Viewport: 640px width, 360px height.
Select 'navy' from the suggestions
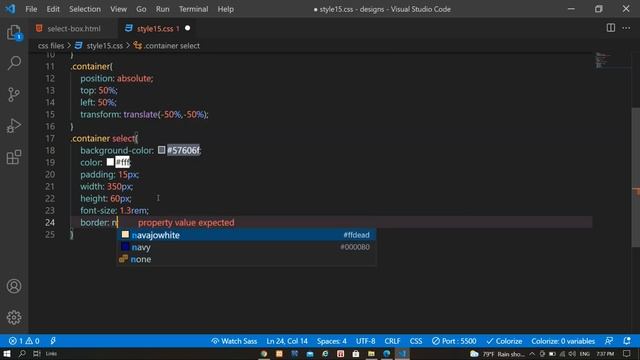click(246, 247)
